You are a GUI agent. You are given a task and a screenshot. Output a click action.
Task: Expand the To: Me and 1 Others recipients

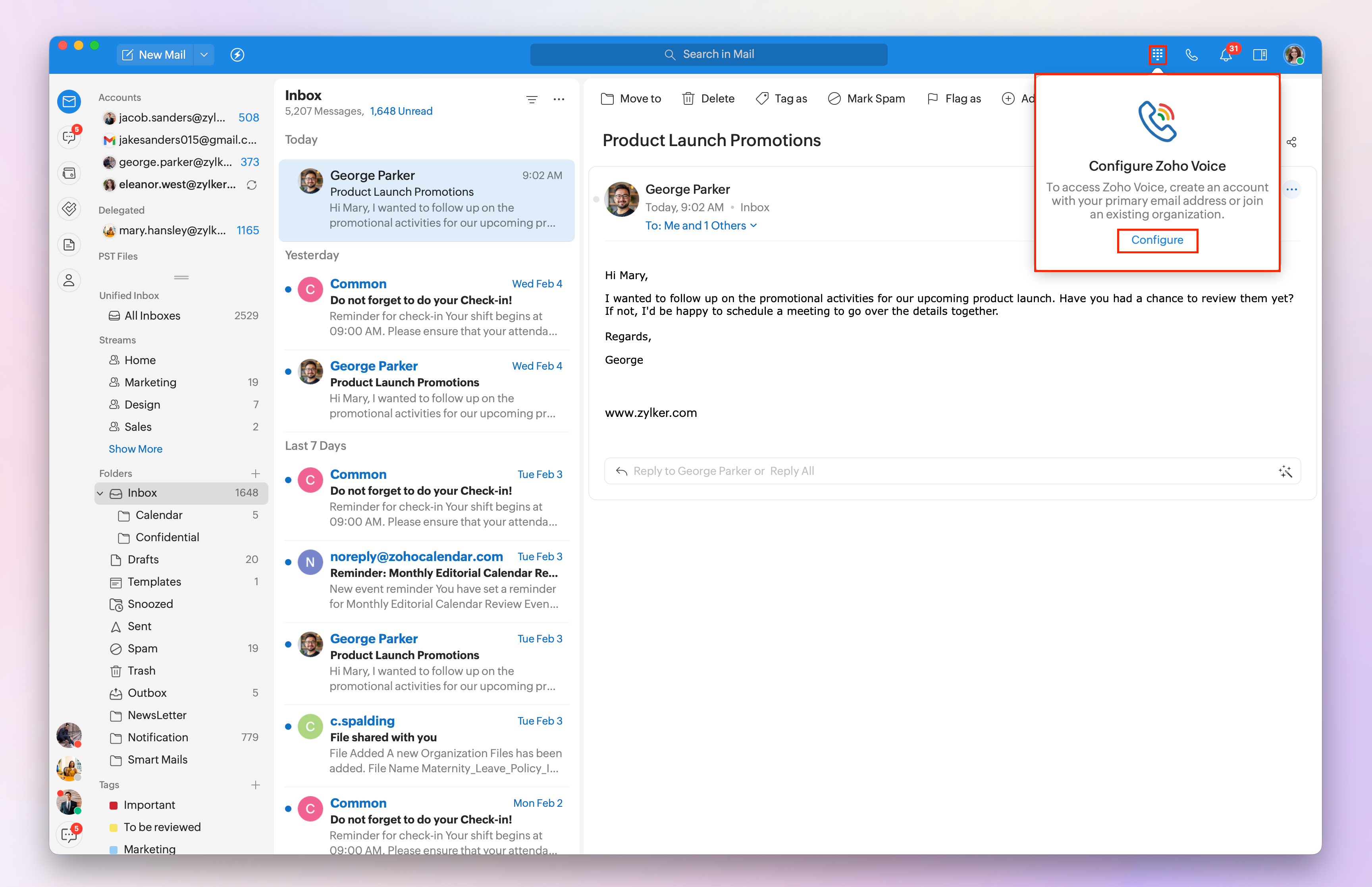coord(701,226)
